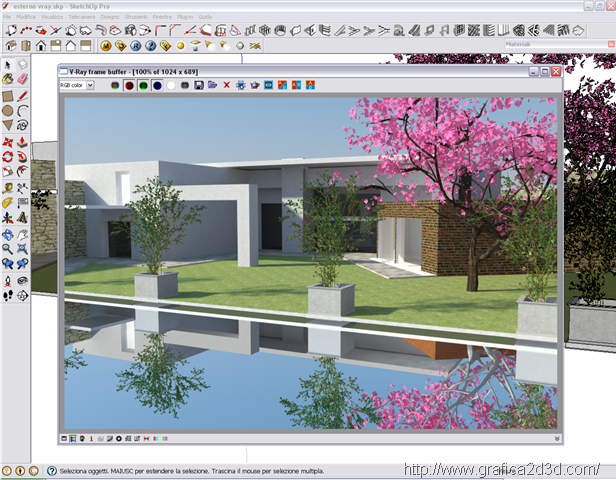
Task: Toggle the green channel in frame buffer
Action: [143, 86]
